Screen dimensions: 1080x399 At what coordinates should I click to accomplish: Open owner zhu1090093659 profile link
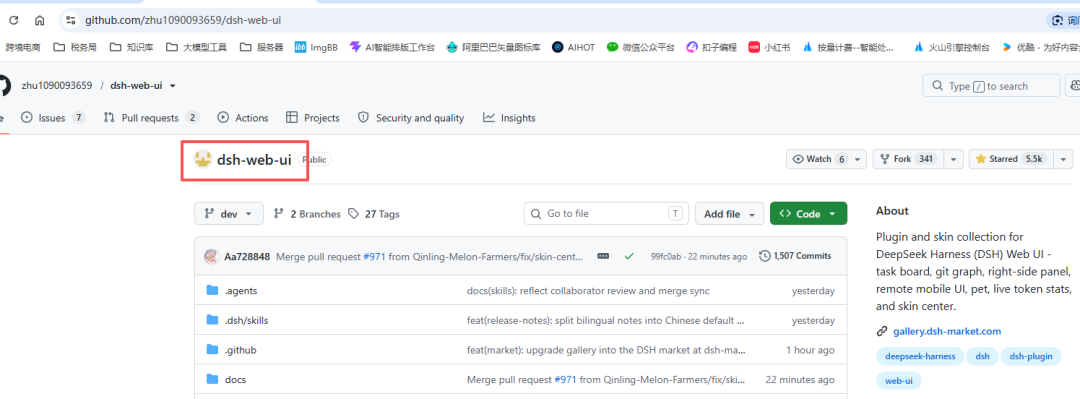coord(56,86)
